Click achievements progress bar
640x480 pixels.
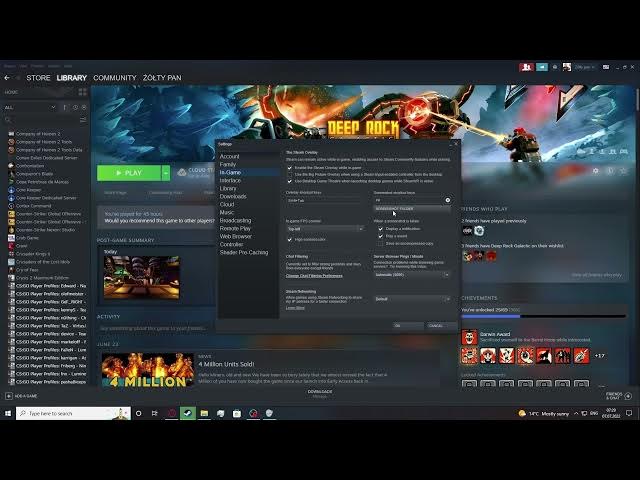543,316
